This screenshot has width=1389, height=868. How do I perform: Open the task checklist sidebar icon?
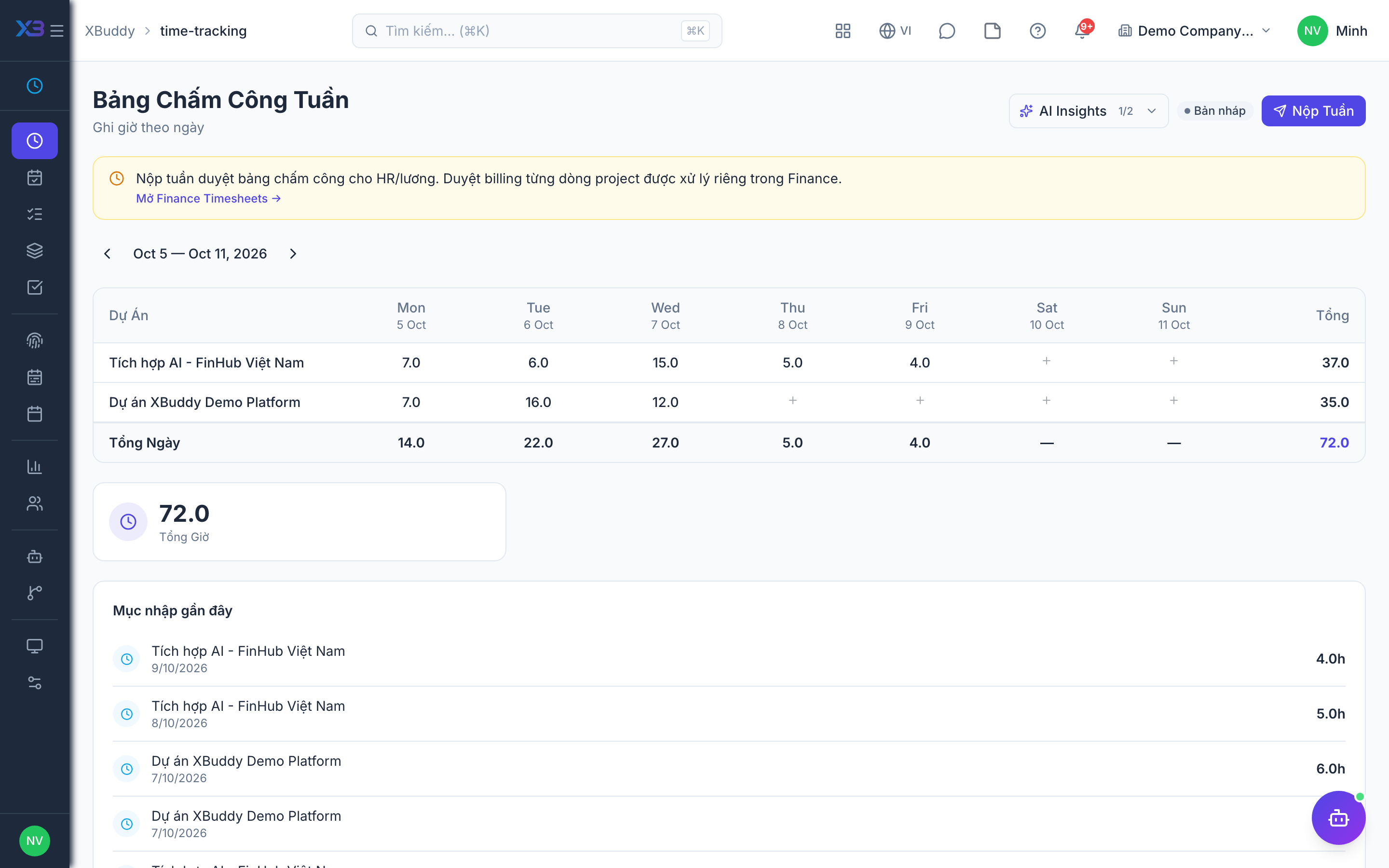34,214
